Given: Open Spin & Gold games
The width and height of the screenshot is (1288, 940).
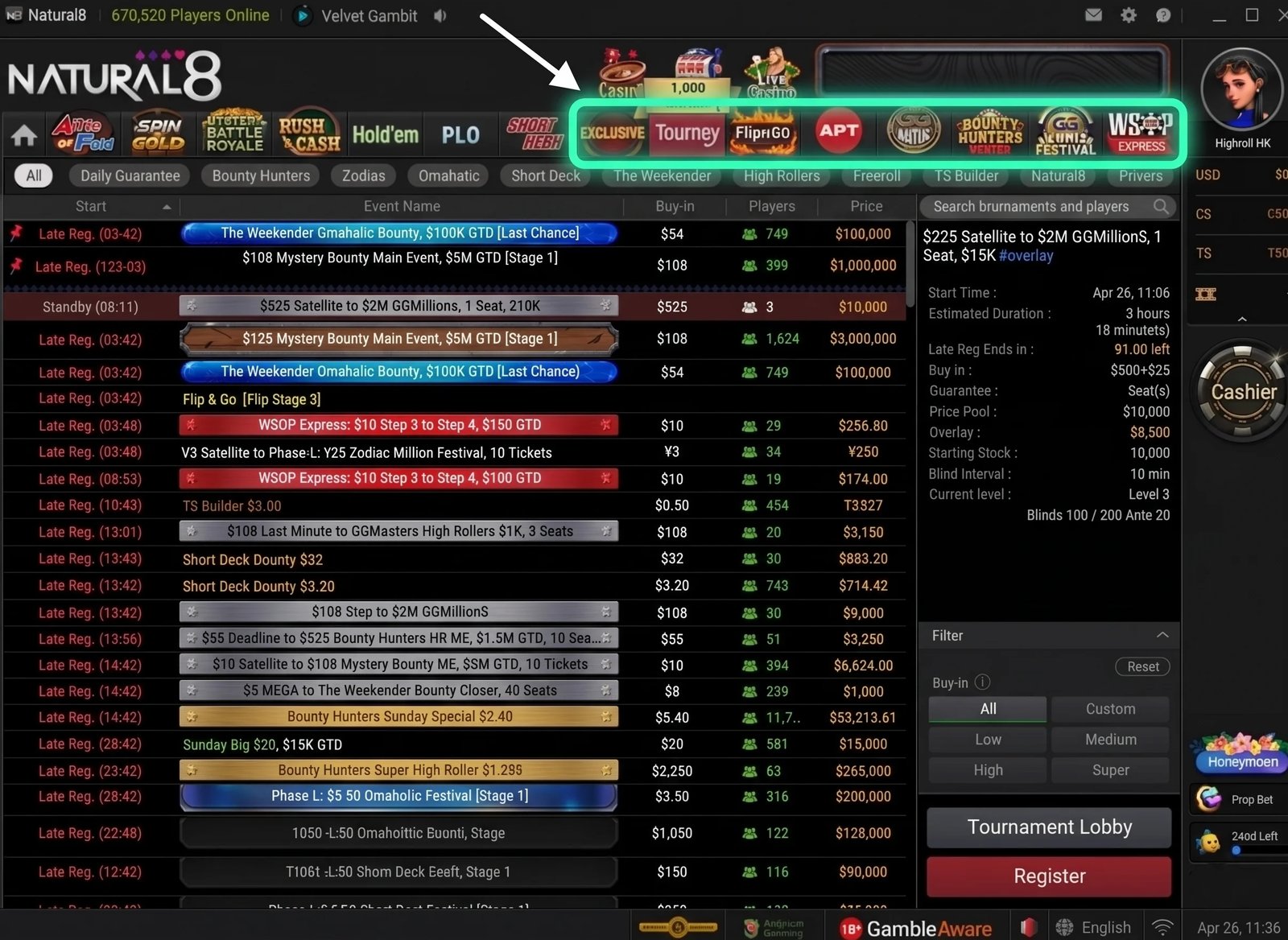Looking at the screenshot, I should coord(158,134).
